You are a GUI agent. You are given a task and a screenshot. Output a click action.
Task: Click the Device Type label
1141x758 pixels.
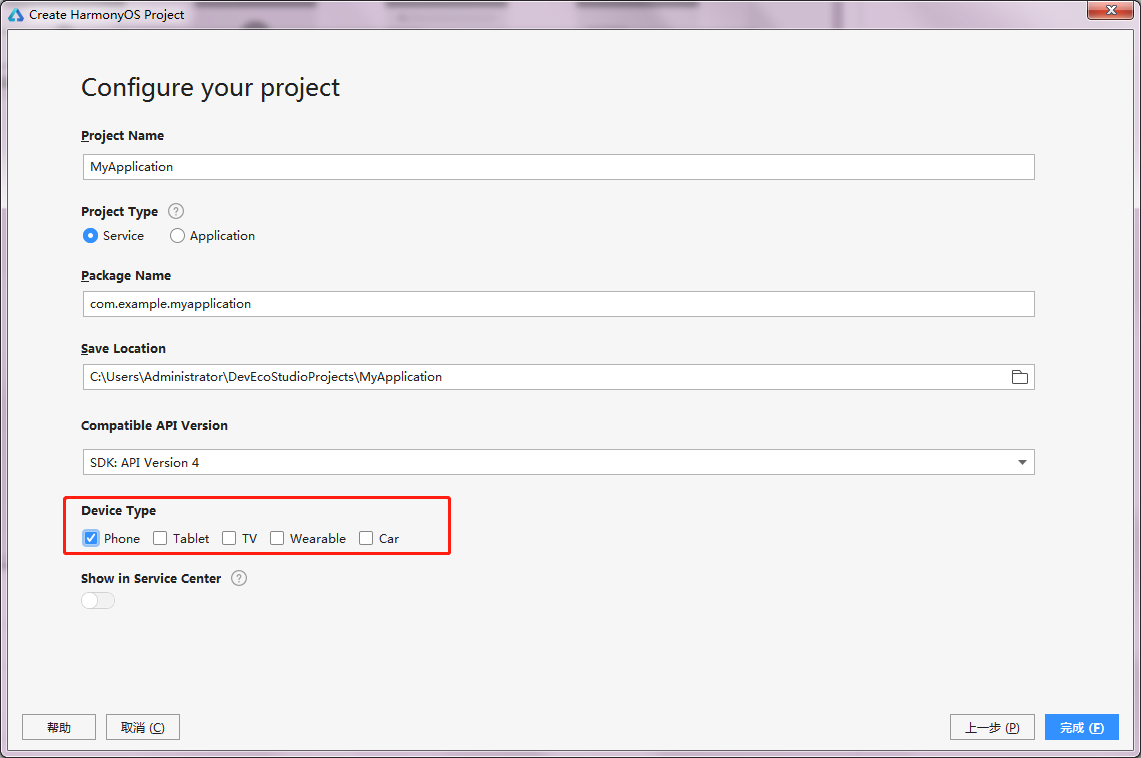[119, 511]
